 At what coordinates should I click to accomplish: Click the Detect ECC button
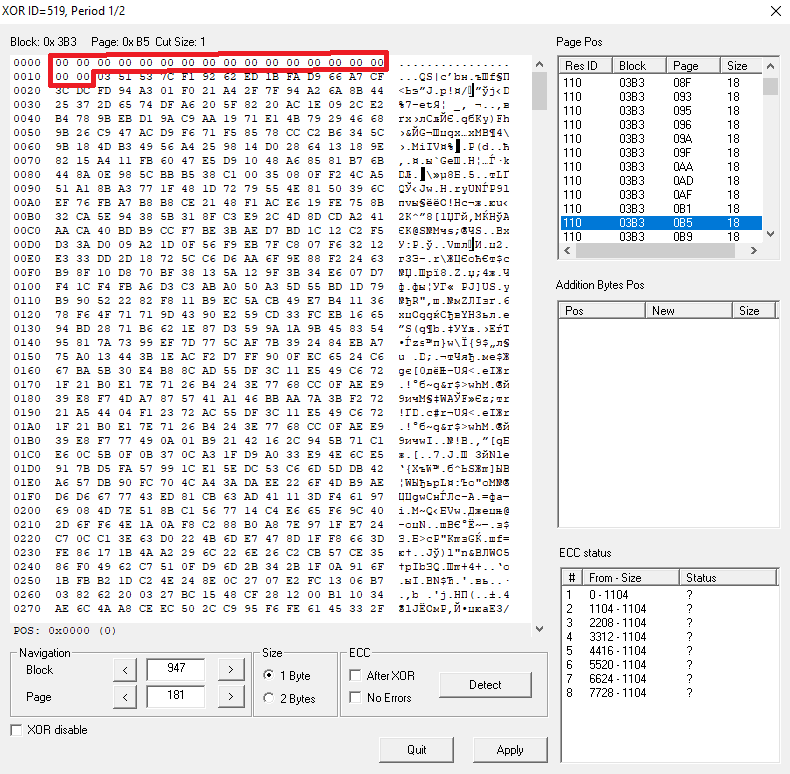485,685
